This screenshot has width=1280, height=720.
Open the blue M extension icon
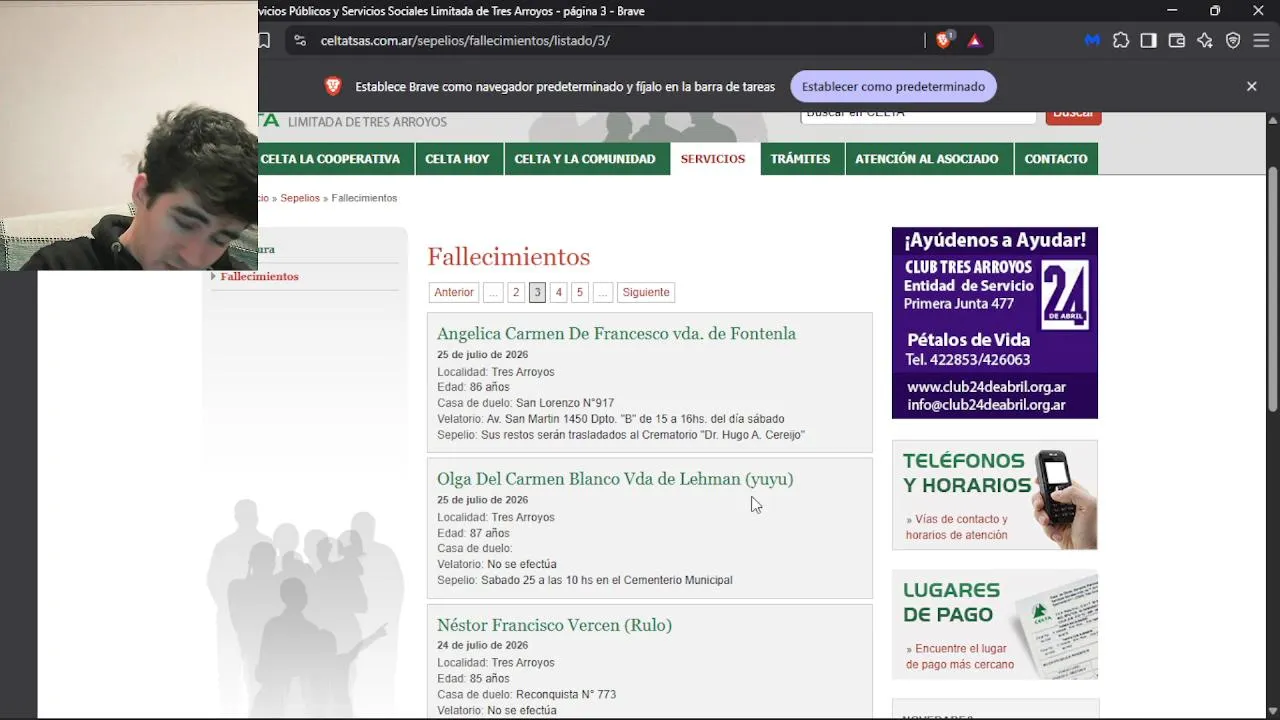click(x=1092, y=41)
